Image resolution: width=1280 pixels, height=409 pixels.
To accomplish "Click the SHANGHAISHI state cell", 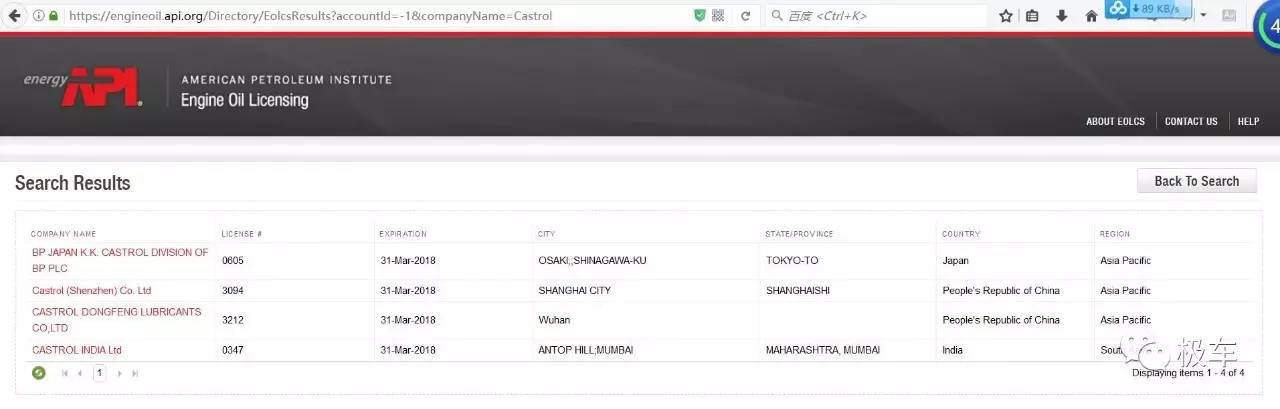I will point(798,291).
